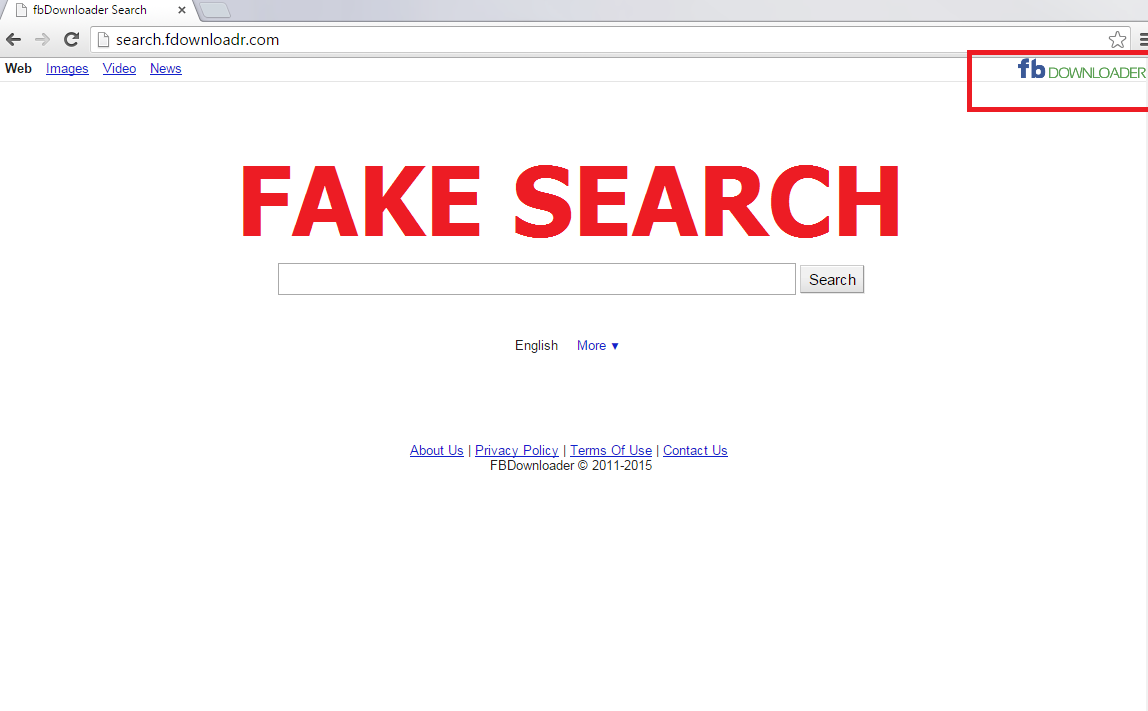1148x711 pixels.
Task: Reload the page with refresh icon
Action: point(71,40)
